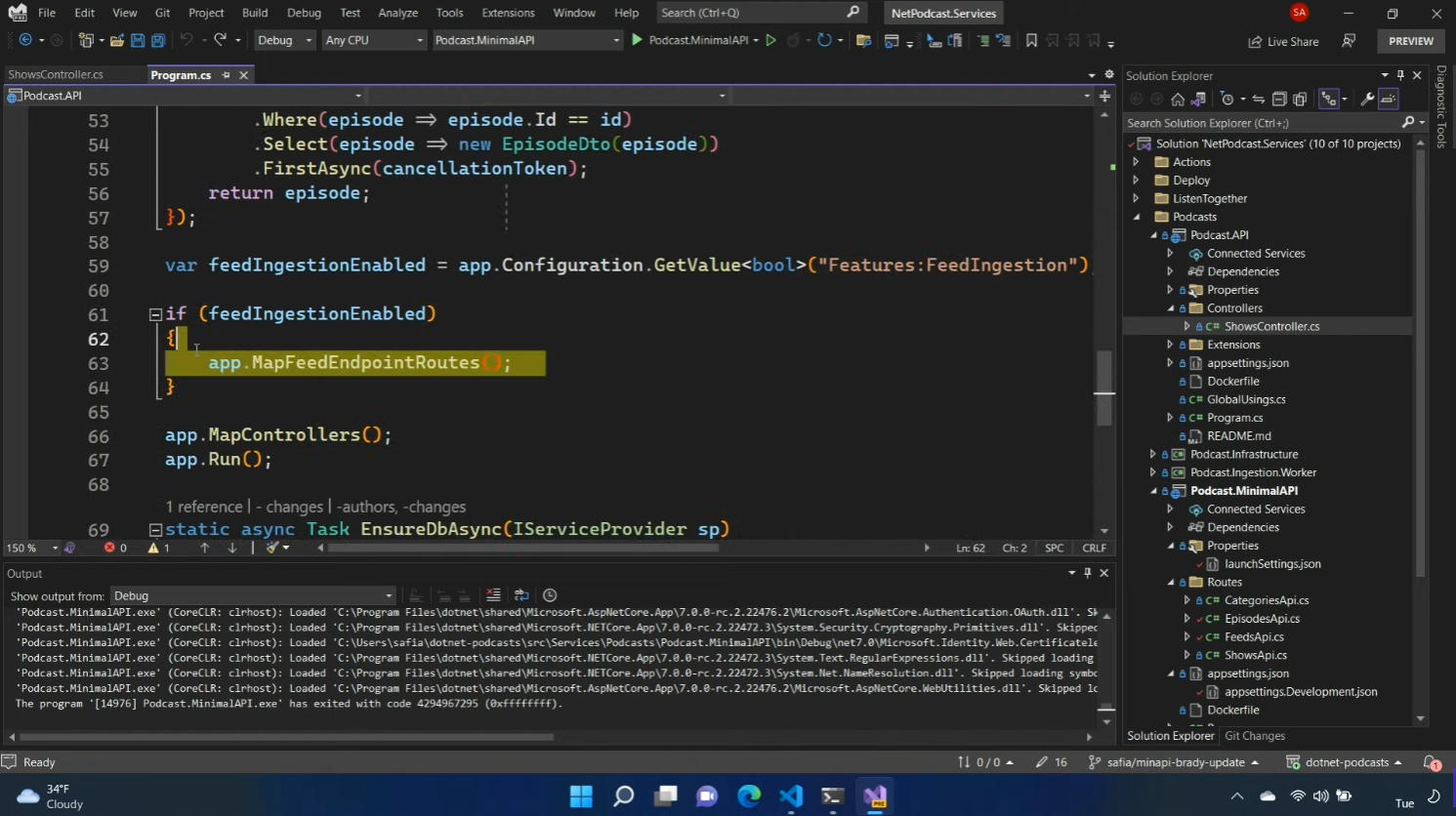This screenshot has width=1456, height=816.
Task: Open the Git menu
Action: click(x=162, y=13)
